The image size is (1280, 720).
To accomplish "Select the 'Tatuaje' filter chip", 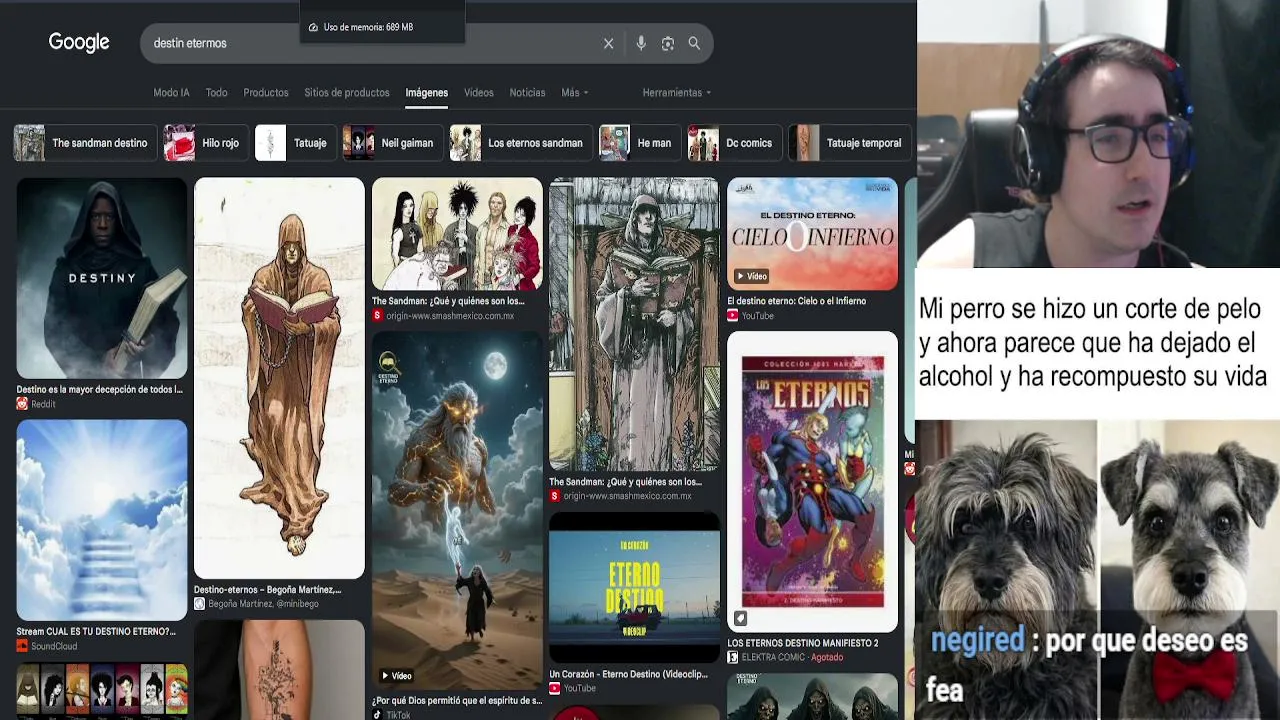I will coord(296,143).
